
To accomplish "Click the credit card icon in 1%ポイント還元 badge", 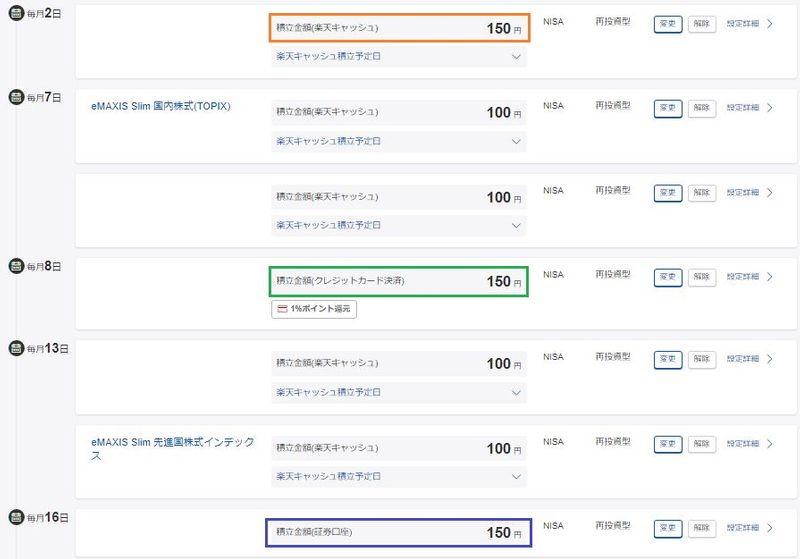I will click(x=282, y=310).
